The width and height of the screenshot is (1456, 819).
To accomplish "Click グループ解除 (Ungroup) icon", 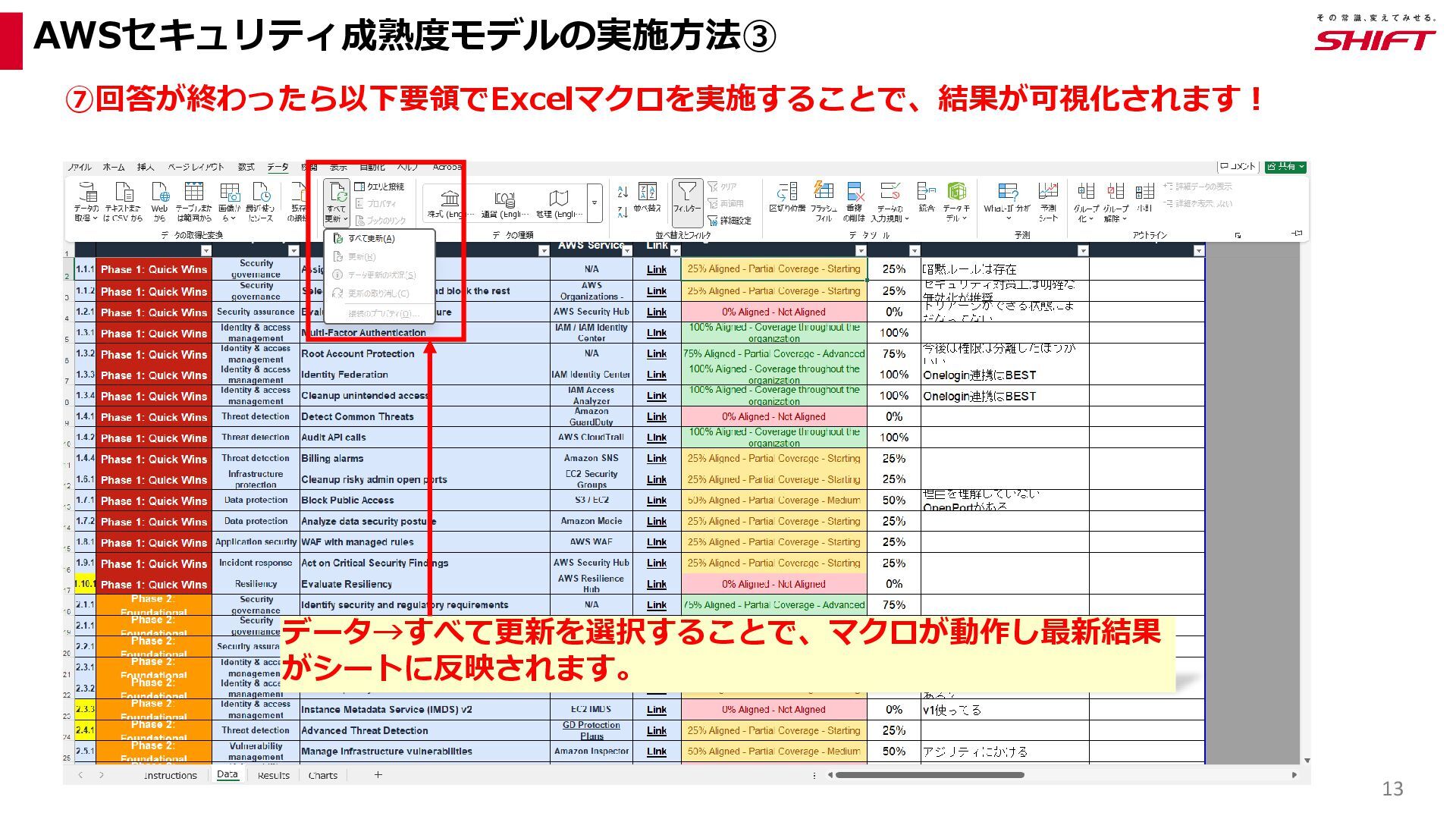I will (x=1116, y=201).
